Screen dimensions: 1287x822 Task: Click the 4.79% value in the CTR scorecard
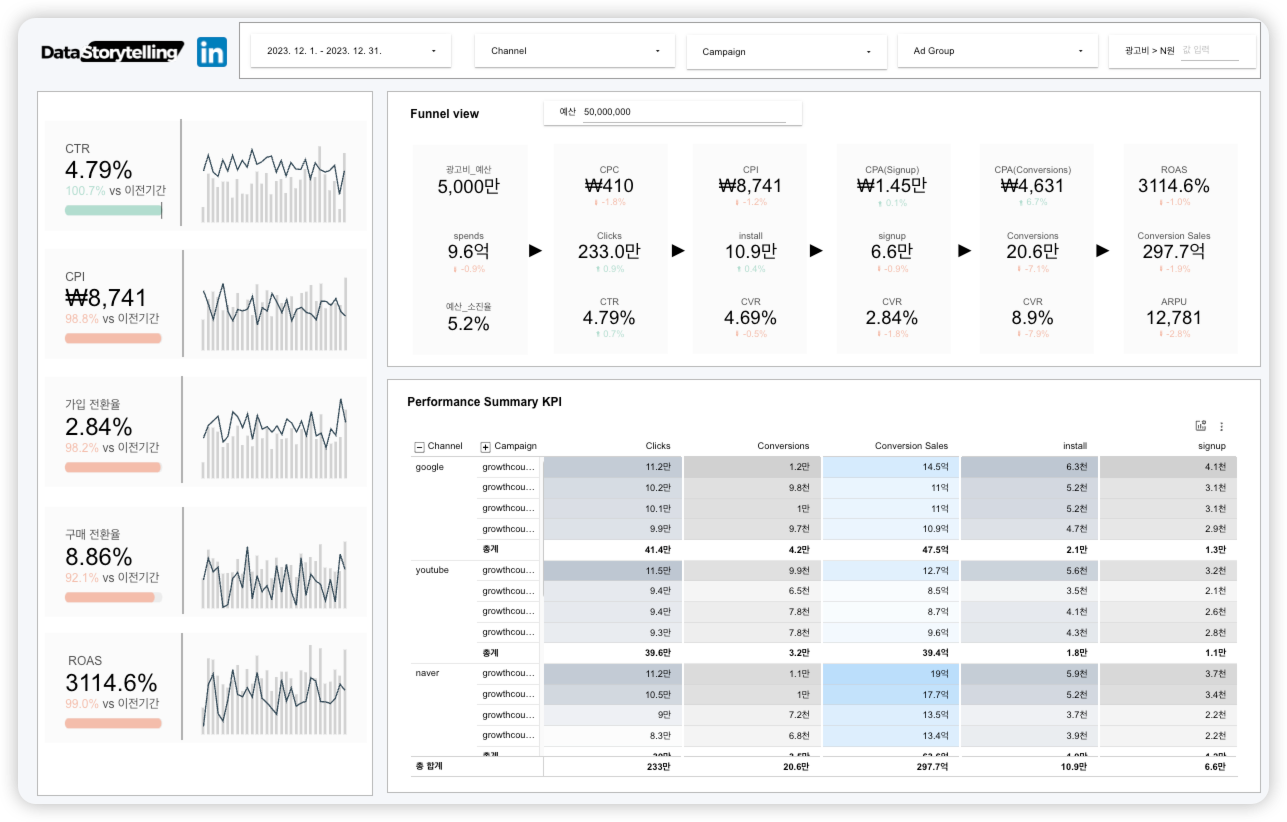click(x=98, y=170)
